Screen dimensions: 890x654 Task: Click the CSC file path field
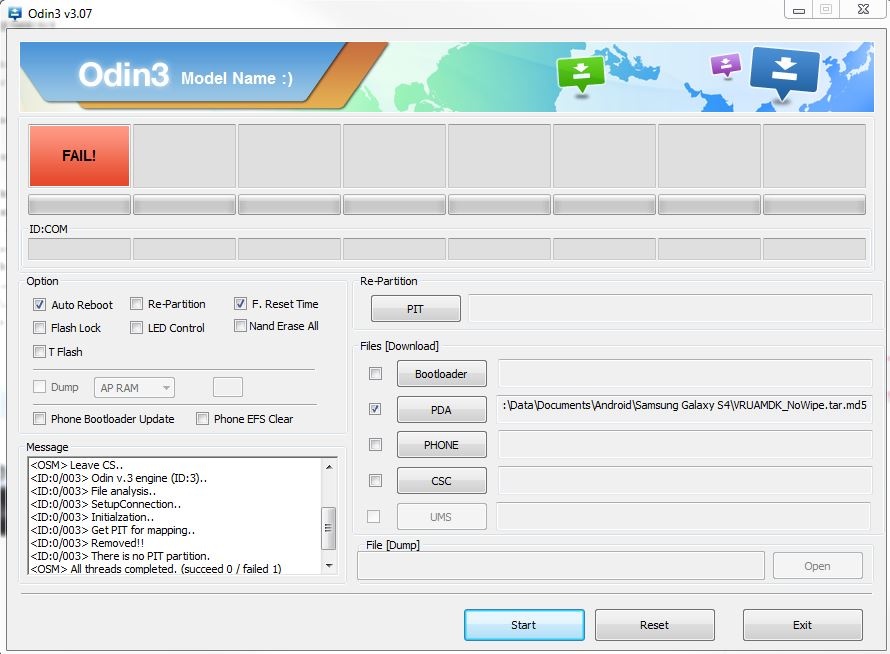tap(685, 480)
